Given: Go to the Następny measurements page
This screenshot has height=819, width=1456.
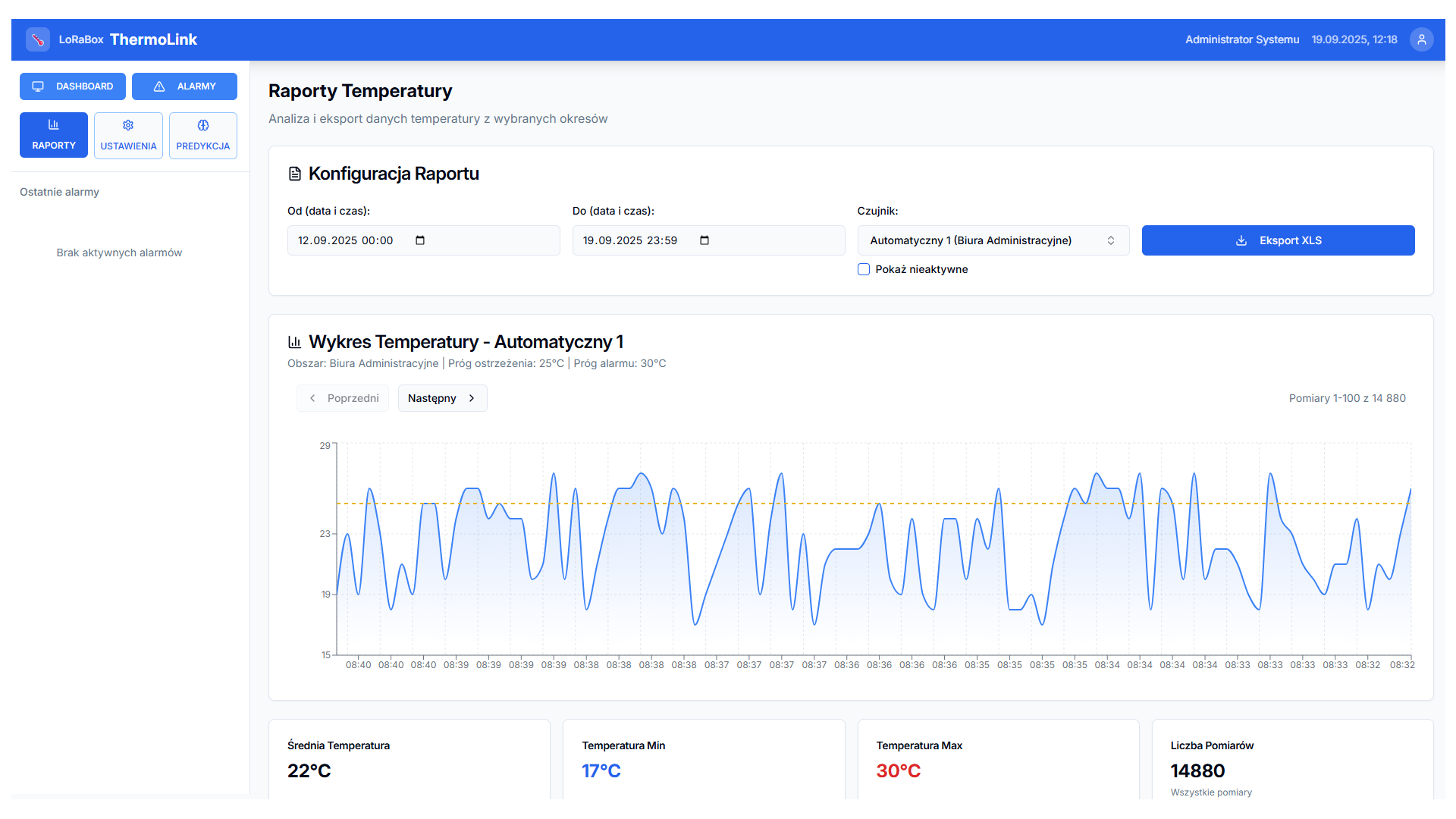Looking at the screenshot, I should point(442,398).
